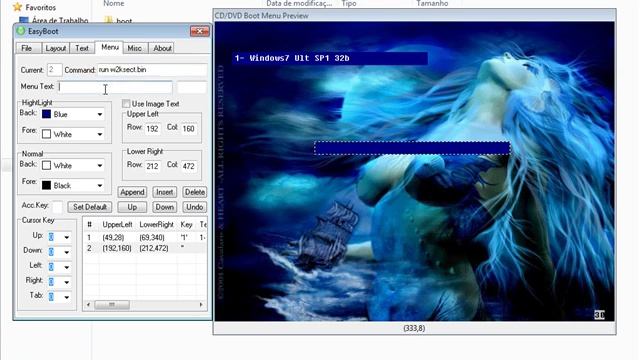Click the dashed blue menu box in preview
640x360 pixels.
point(412,148)
